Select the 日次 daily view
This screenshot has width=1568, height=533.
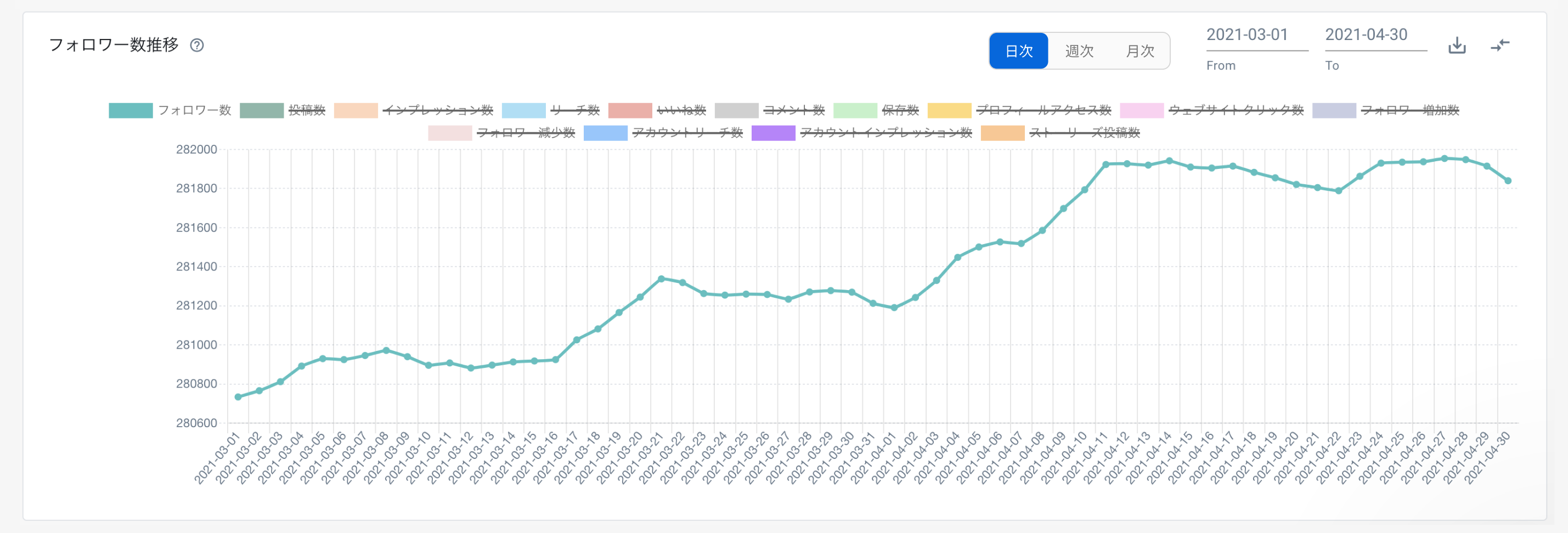point(1018,51)
